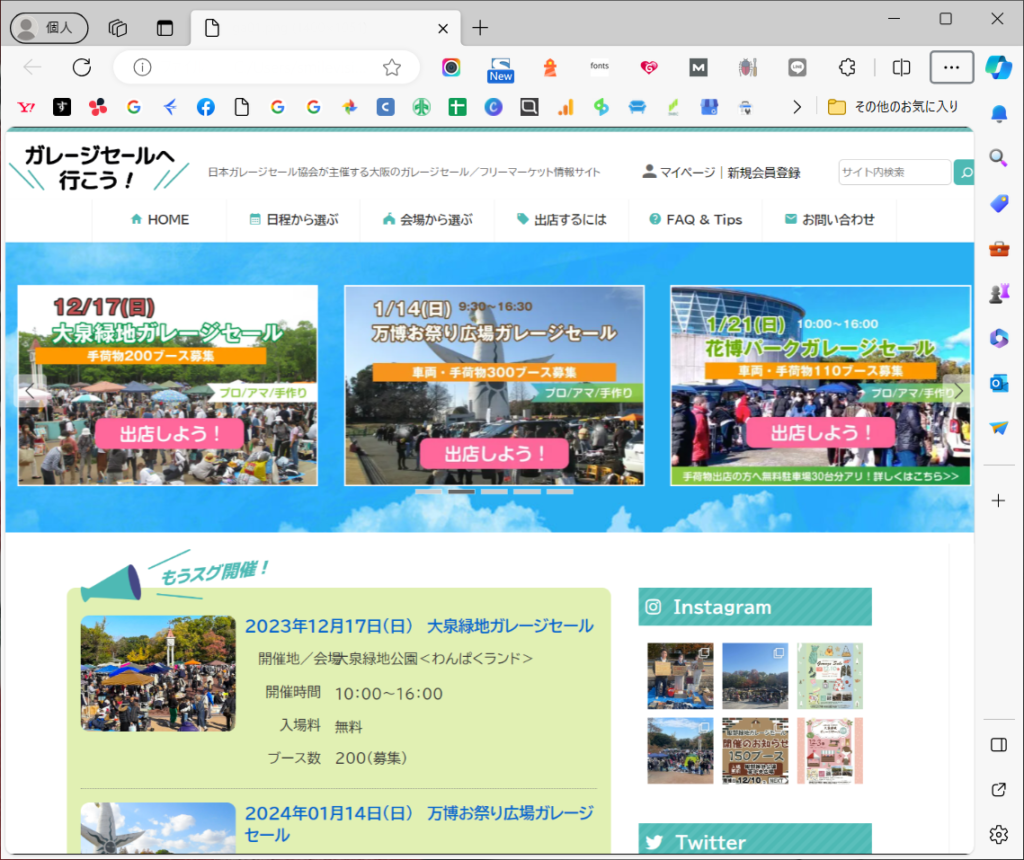Click the 新規会員登録 link
1024x860 pixels.
coord(764,172)
